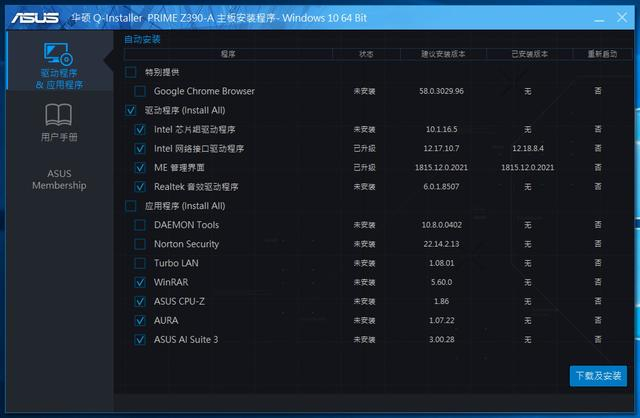This screenshot has width=640, height=418.
Task: Toggle the 特别提供 group checkbox
Action: 131,72
